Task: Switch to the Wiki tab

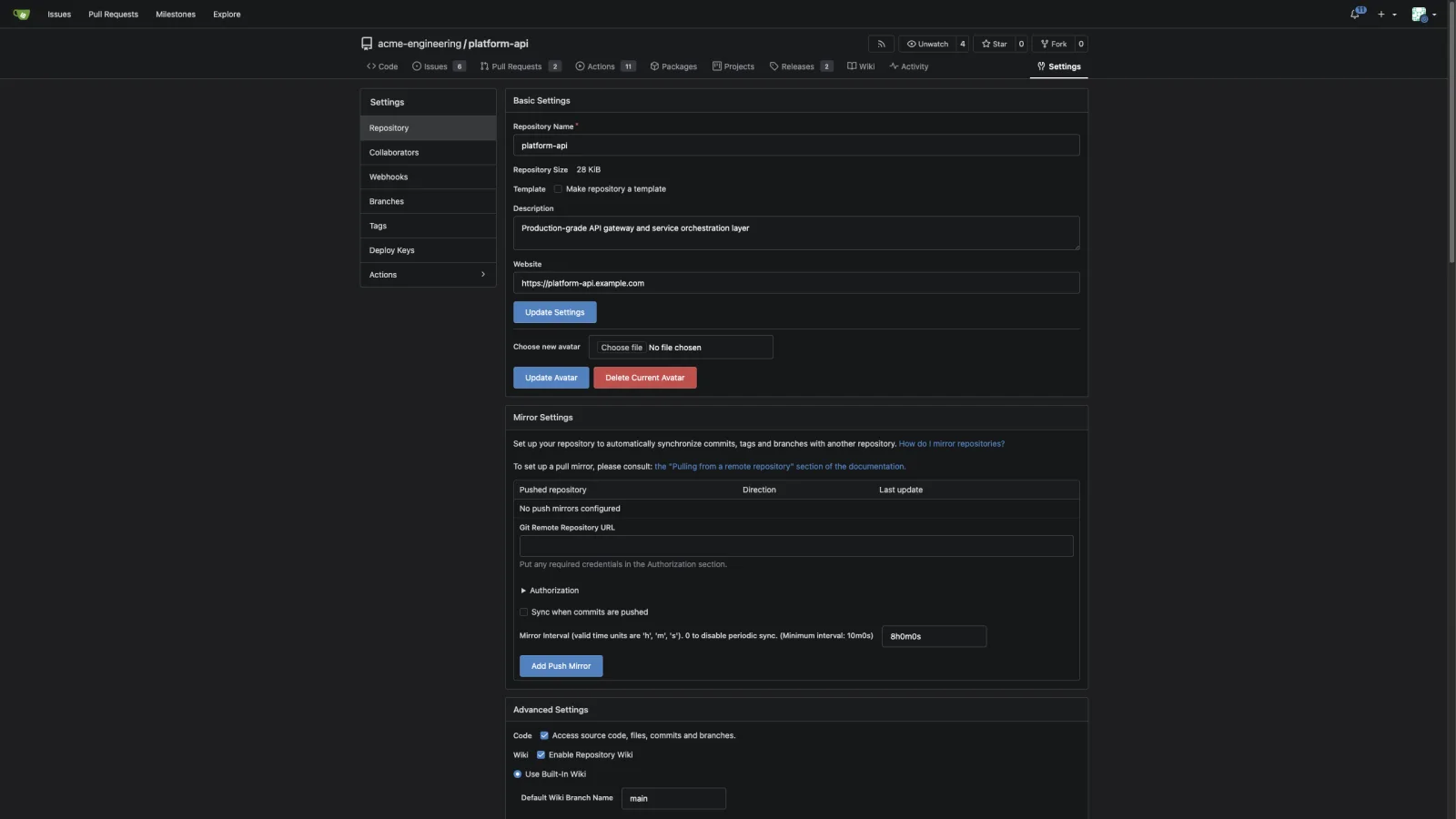Action: 861,66
